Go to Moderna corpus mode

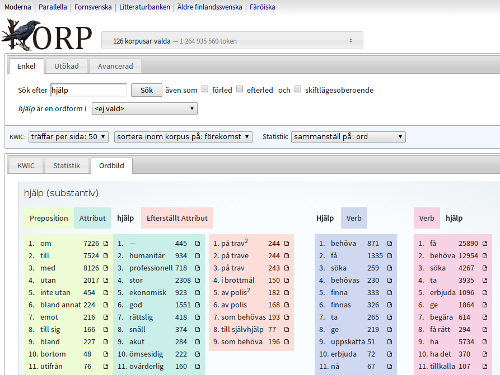pos(18,7)
